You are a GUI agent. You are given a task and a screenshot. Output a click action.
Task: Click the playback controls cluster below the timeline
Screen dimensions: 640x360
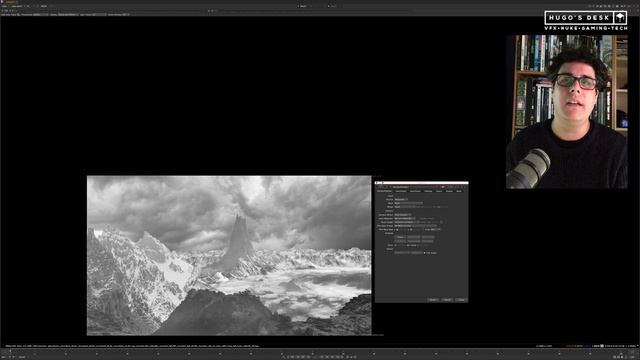[x=320, y=357]
